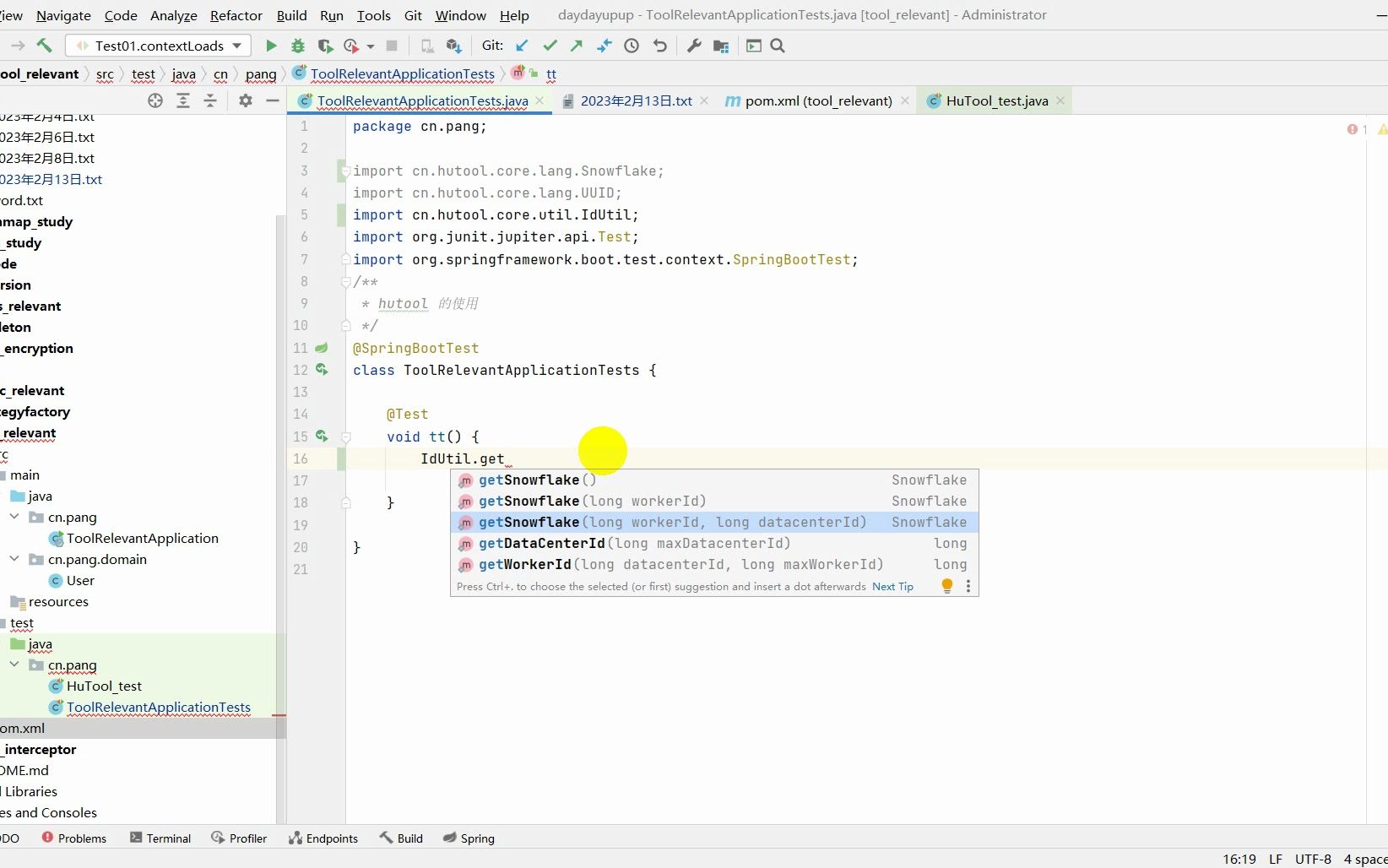Open Git compare with branch icon
The image size is (1388, 868).
coord(605,46)
